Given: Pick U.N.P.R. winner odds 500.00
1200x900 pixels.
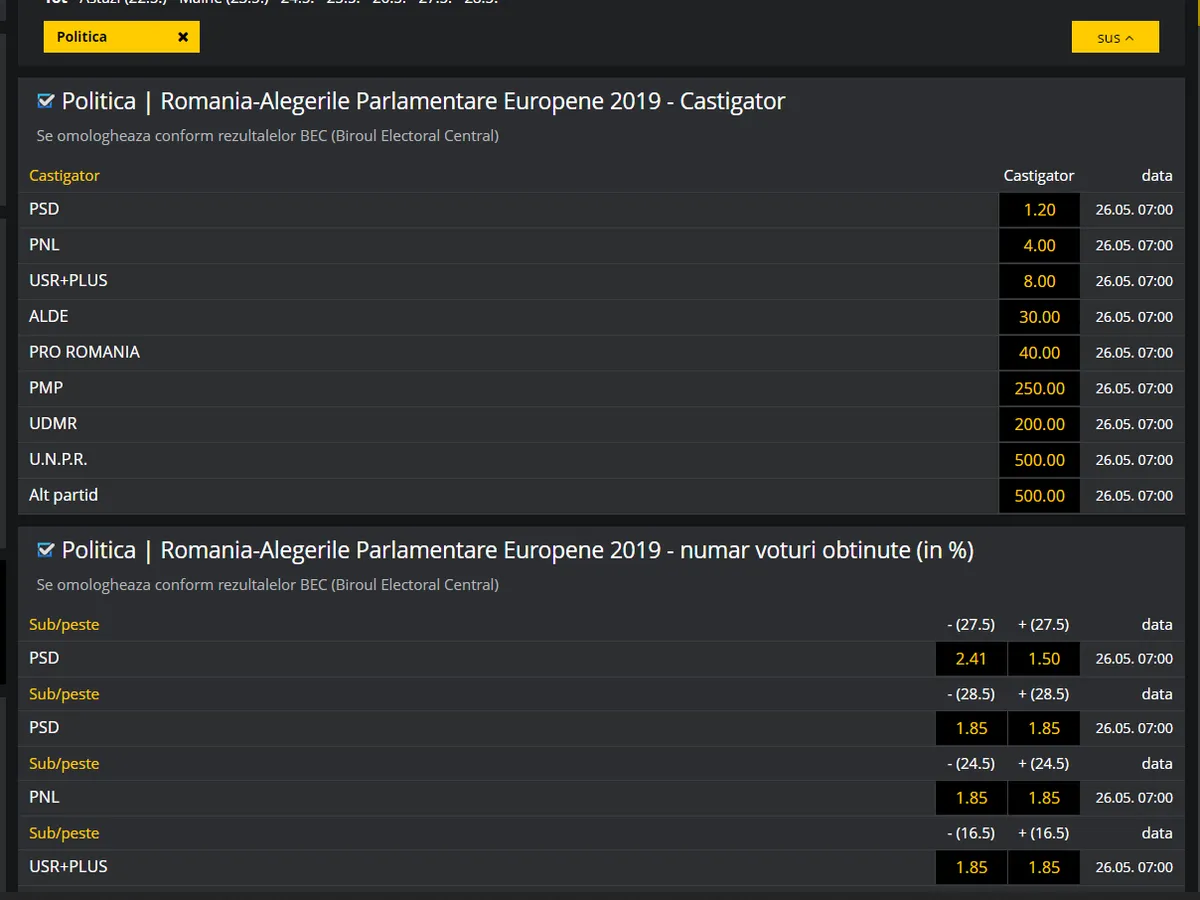Looking at the screenshot, I should [1039, 460].
